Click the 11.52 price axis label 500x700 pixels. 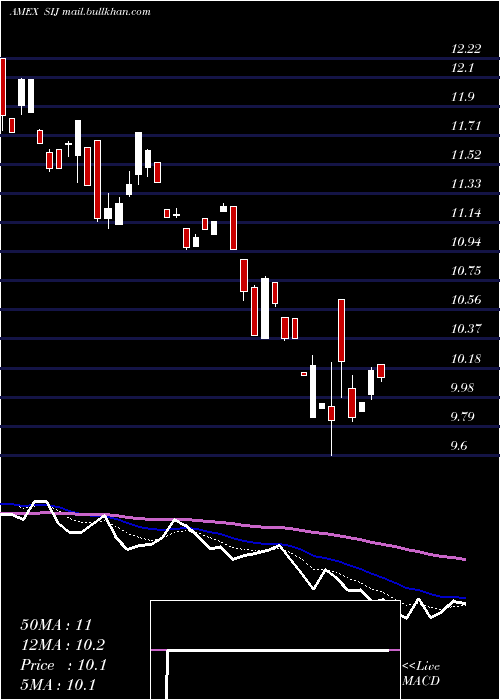pyautogui.click(x=466, y=155)
